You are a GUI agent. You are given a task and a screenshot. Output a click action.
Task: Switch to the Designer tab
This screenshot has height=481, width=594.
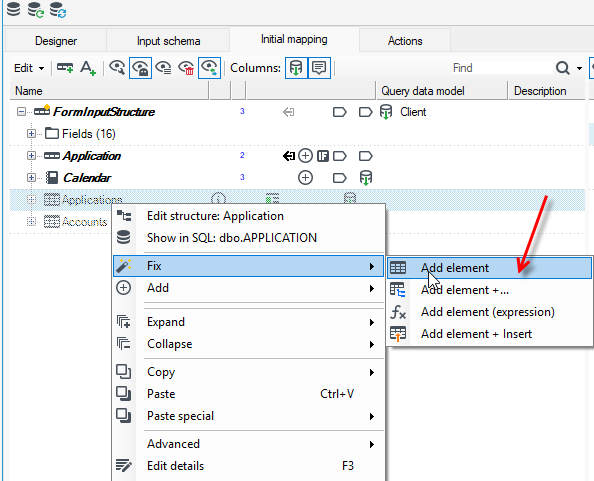tap(56, 41)
